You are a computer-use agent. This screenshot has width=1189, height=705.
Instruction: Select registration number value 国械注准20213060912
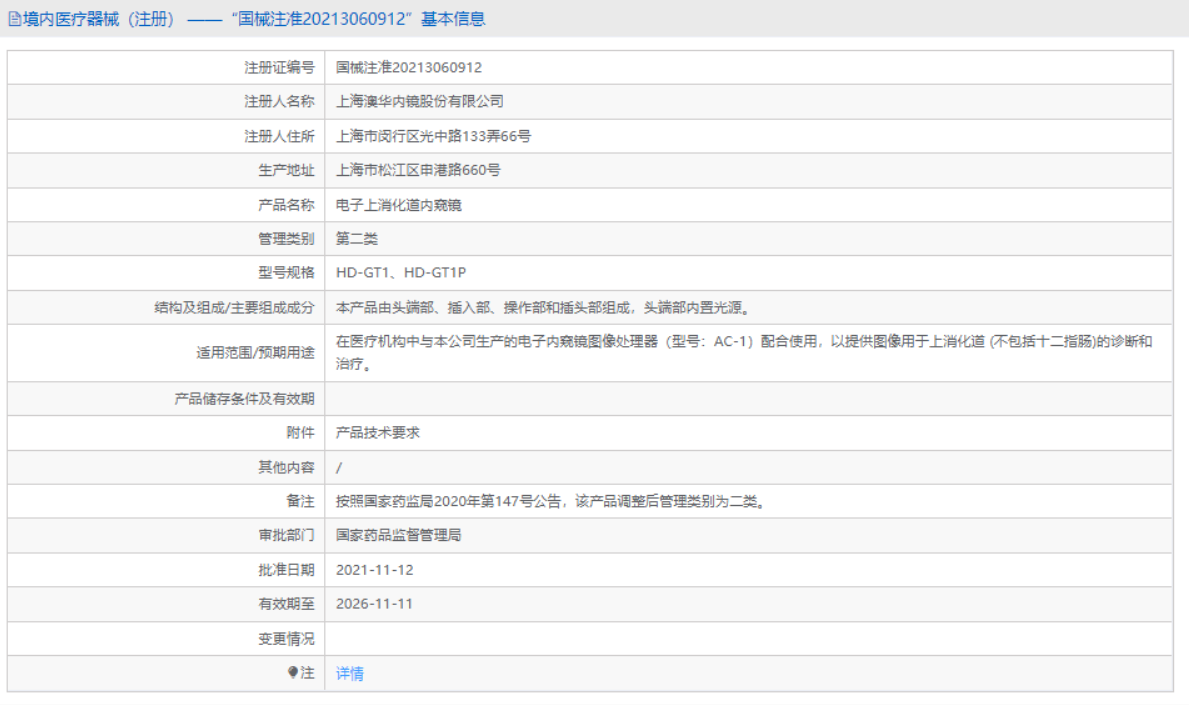click(409, 67)
